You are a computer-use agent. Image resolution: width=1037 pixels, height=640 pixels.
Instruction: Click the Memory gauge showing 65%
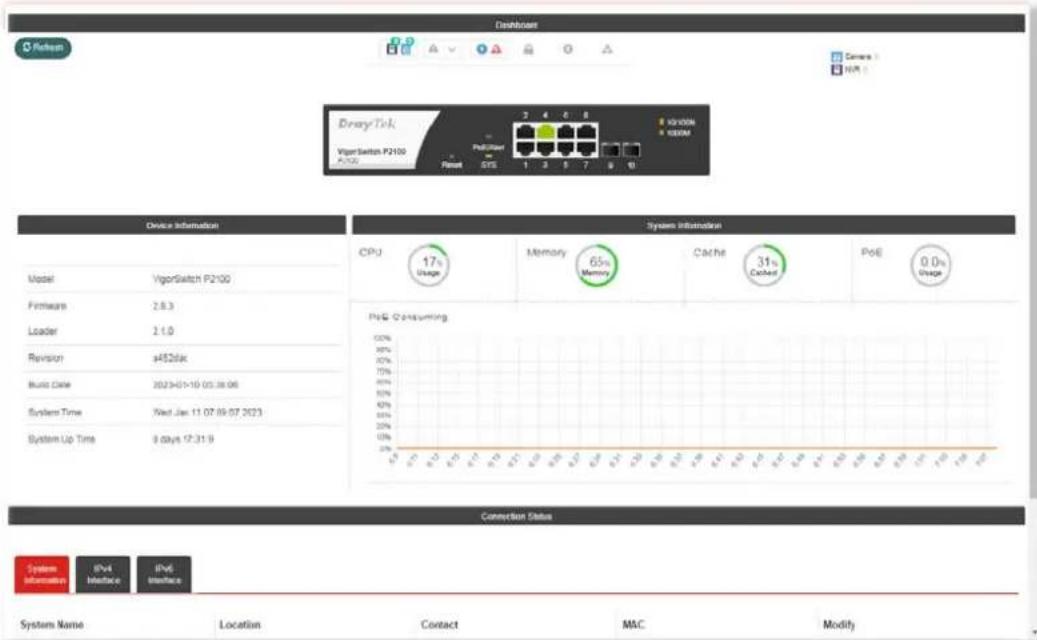click(597, 266)
